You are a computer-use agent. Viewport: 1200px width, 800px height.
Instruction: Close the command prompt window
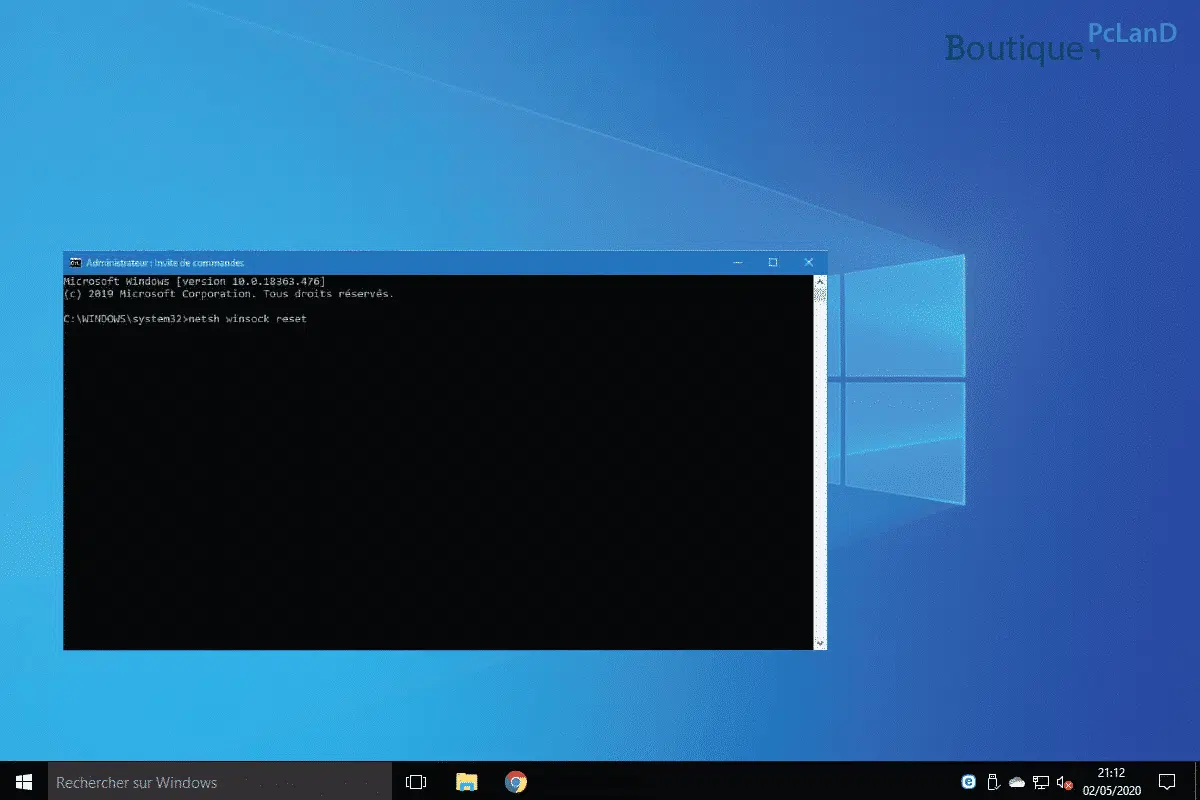coord(809,262)
